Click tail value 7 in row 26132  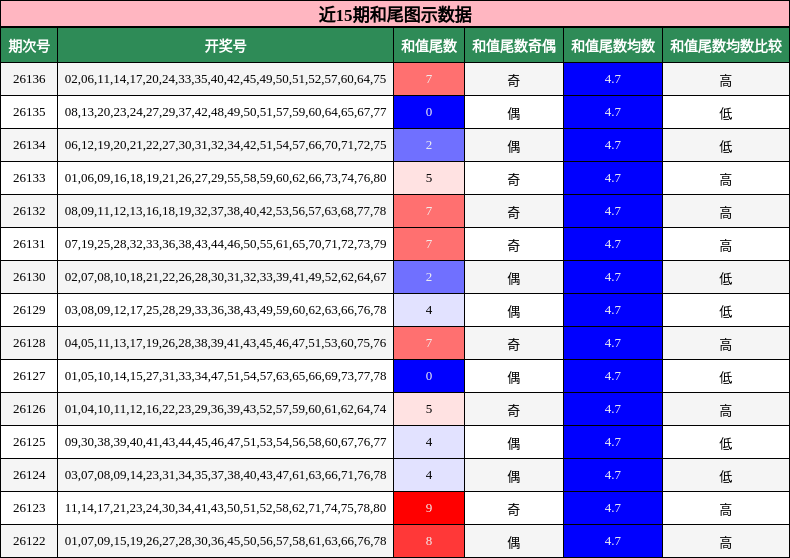[429, 211]
